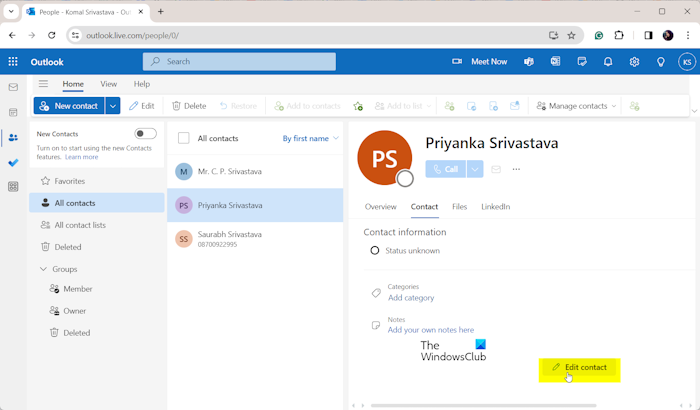This screenshot has height=410, width=700.
Task: Open the Manage contacts dropdown
Action: point(576,106)
